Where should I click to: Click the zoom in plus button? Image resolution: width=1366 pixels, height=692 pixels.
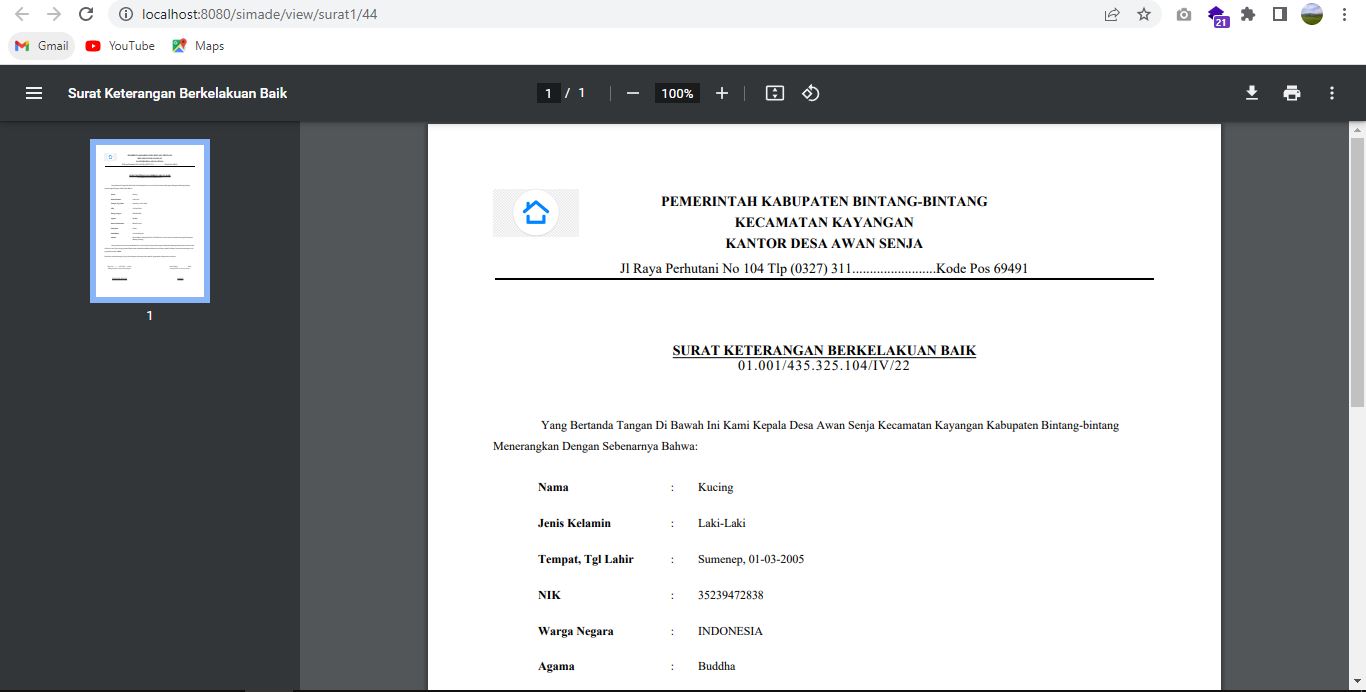click(722, 93)
